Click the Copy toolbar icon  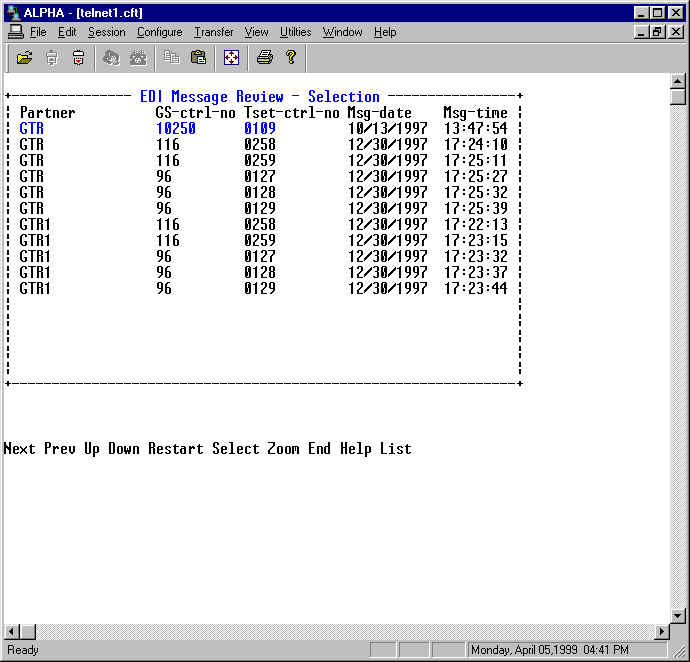[172, 57]
